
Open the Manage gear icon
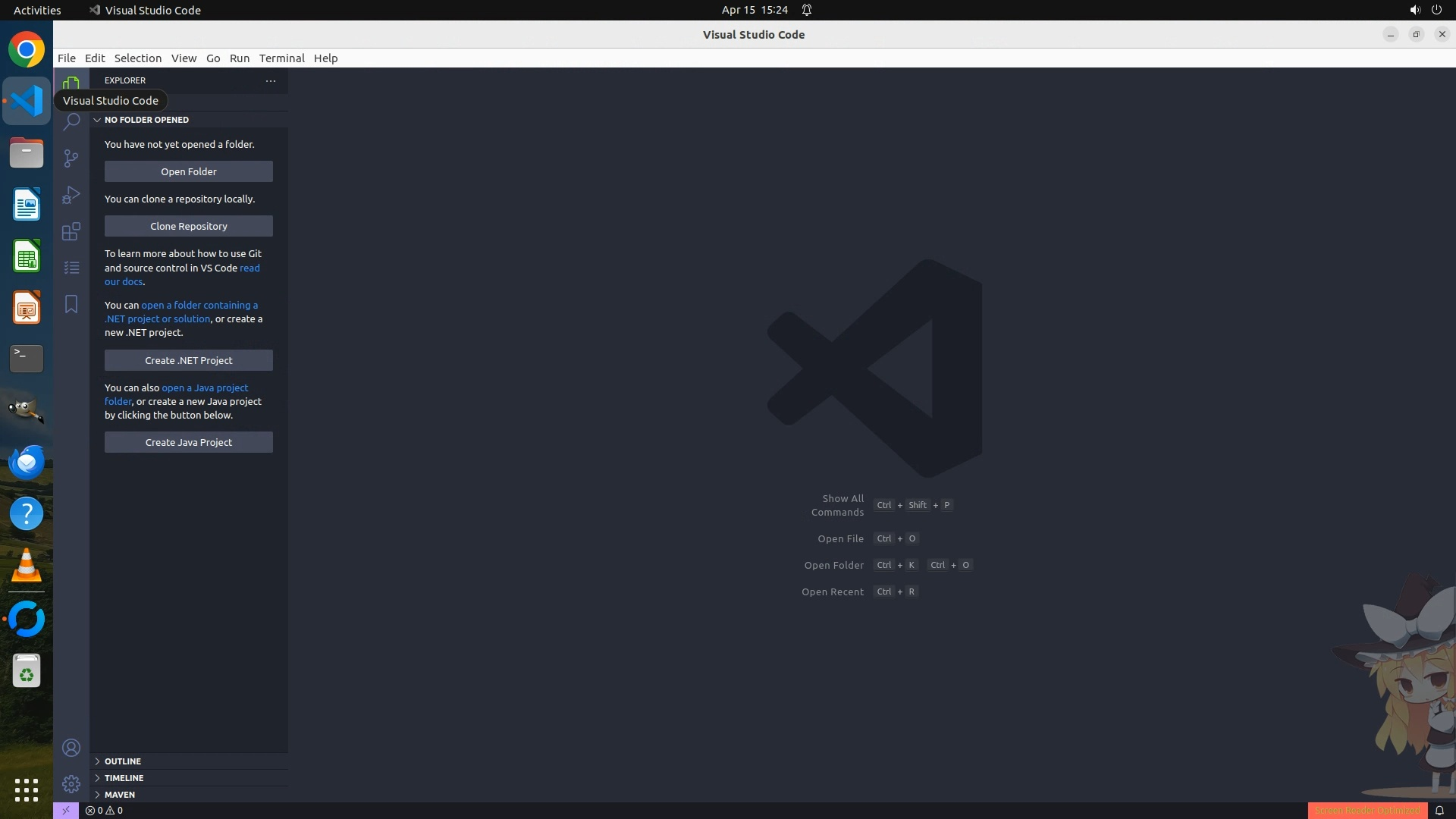pos(71,783)
